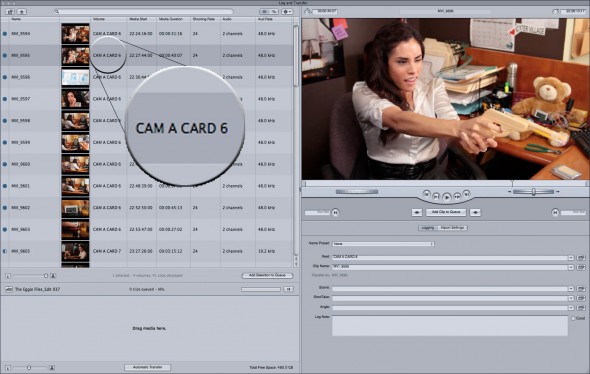Click the half-filled status dot for MVI_9605
This screenshot has width=590, height=374.
point(5,251)
